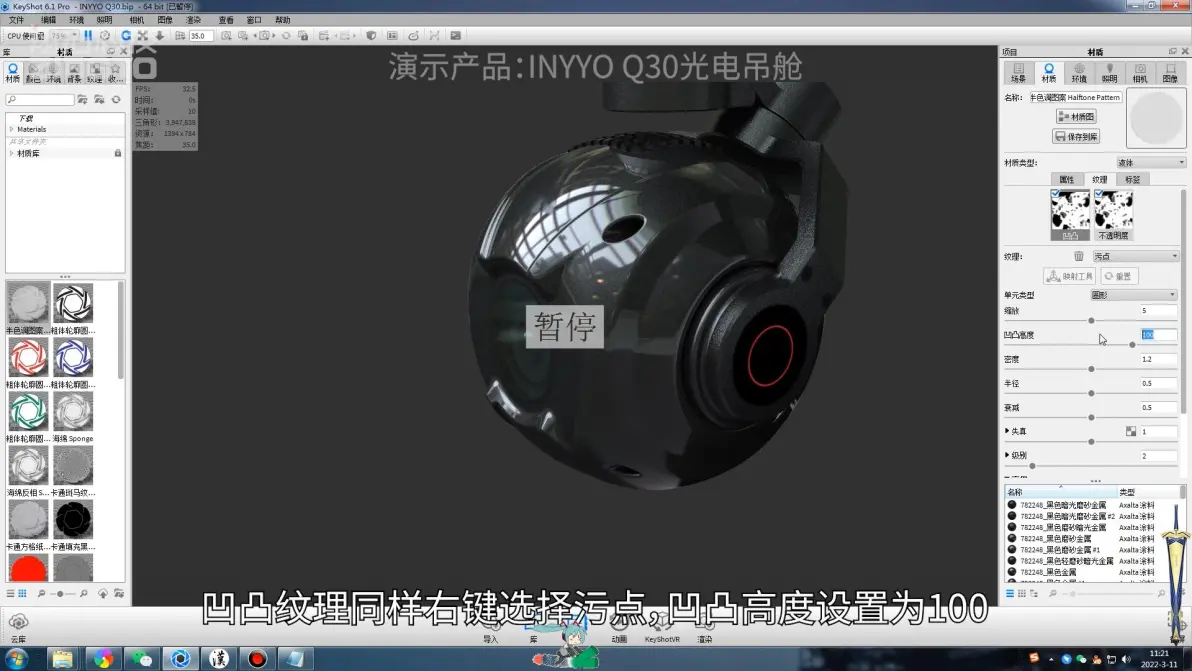Screen dimensions: 1192x671
Task: Open the cell type dropdown
Action: (x=1133, y=295)
